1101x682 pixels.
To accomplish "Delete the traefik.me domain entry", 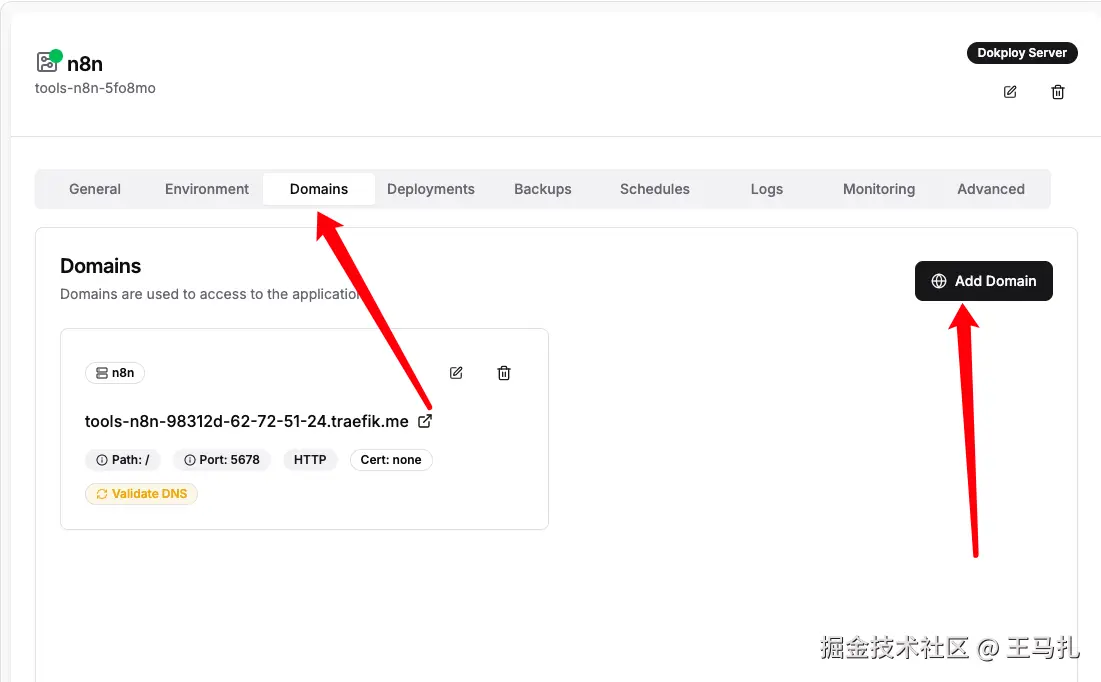I will 503,373.
